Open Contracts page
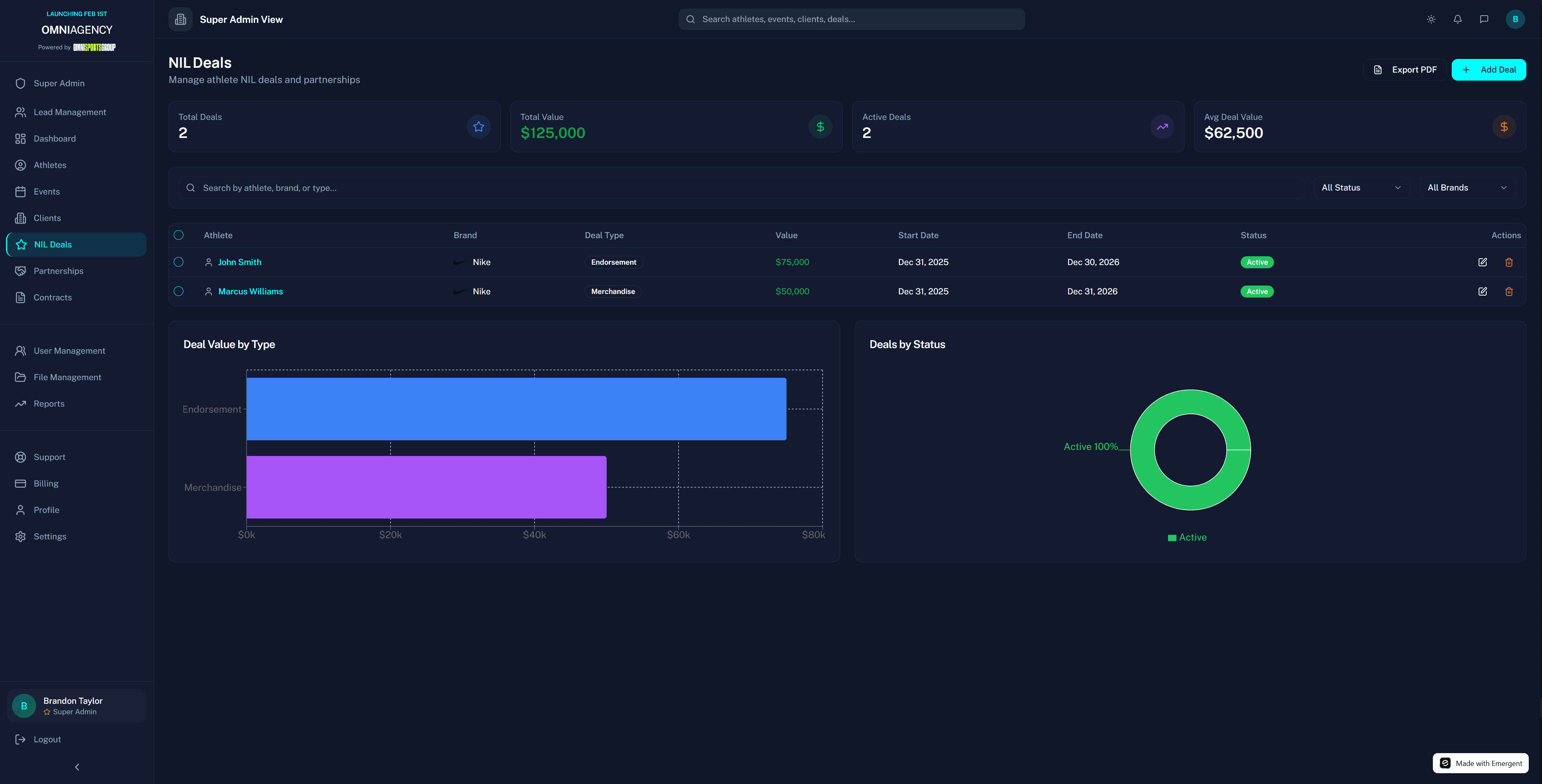Image resolution: width=1542 pixels, height=784 pixels. point(76,298)
